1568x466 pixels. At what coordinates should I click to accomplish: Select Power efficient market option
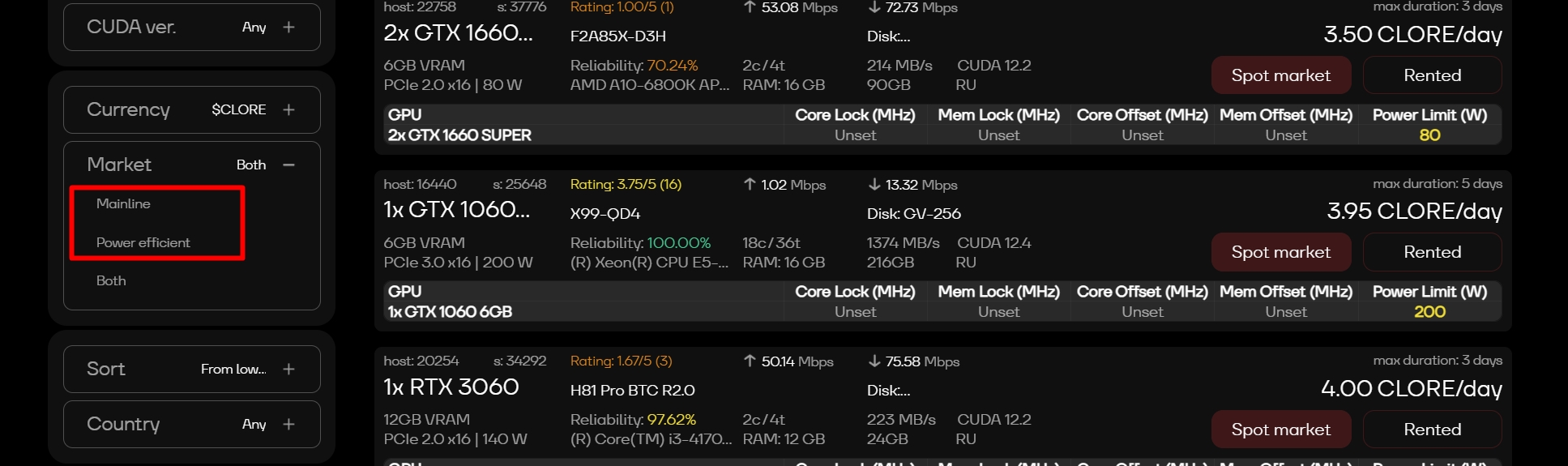(143, 242)
